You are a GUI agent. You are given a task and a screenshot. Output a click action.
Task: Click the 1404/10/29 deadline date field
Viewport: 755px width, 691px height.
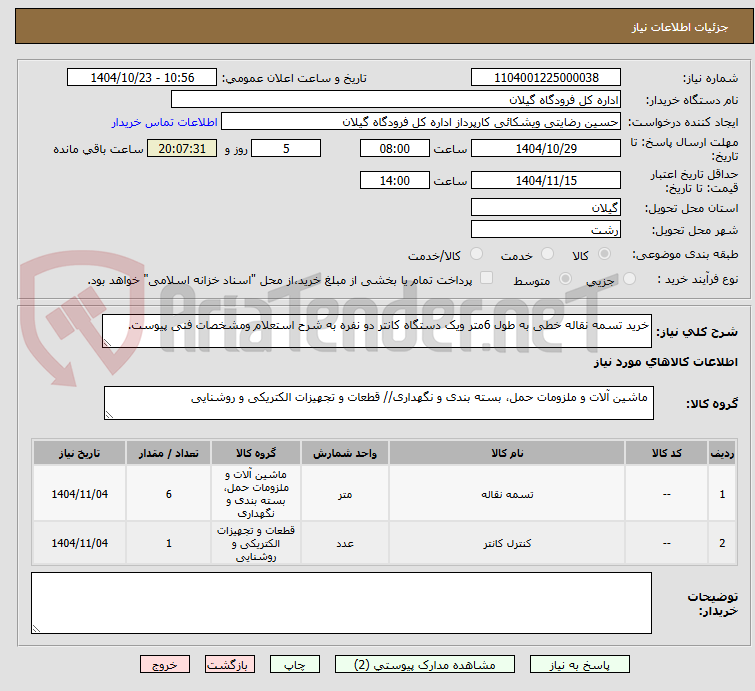546,148
